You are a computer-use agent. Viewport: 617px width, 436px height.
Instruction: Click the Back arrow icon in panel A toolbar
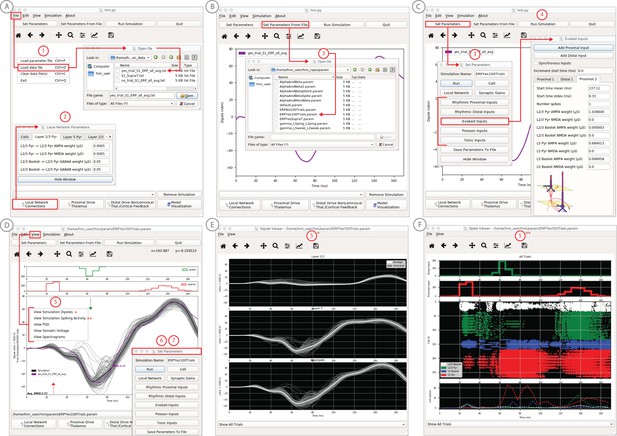tap(30, 35)
